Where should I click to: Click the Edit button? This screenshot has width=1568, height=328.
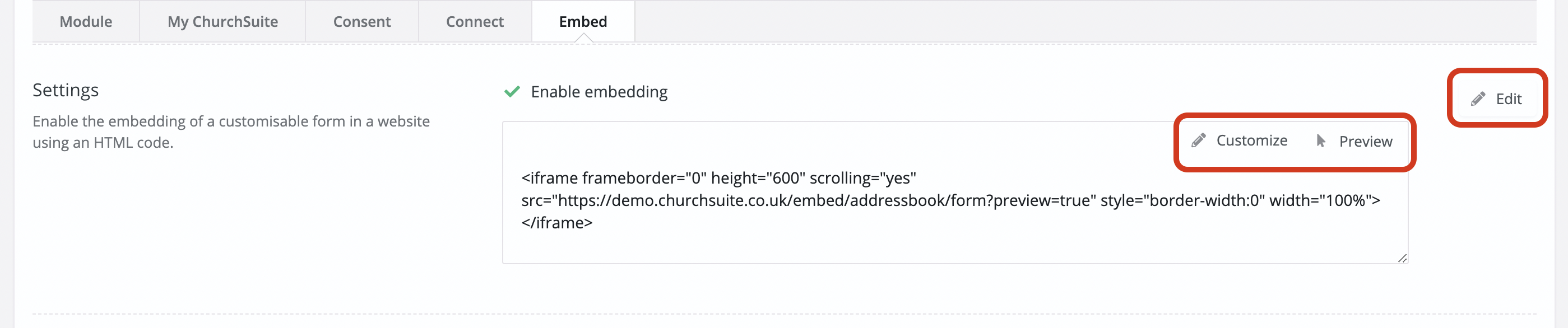tap(1497, 99)
